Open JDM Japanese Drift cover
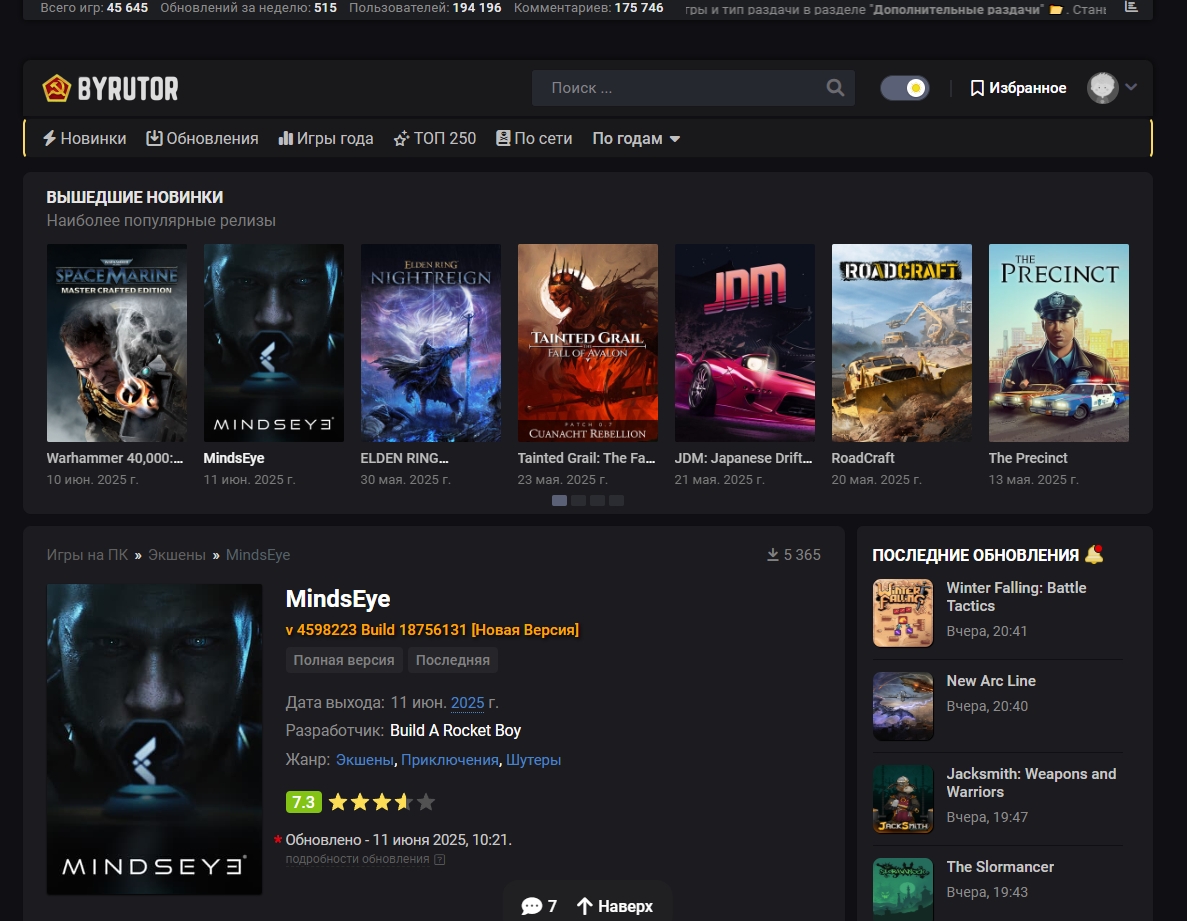The width and height of the screenshot is (1187, 921). (x=745, y=343)
